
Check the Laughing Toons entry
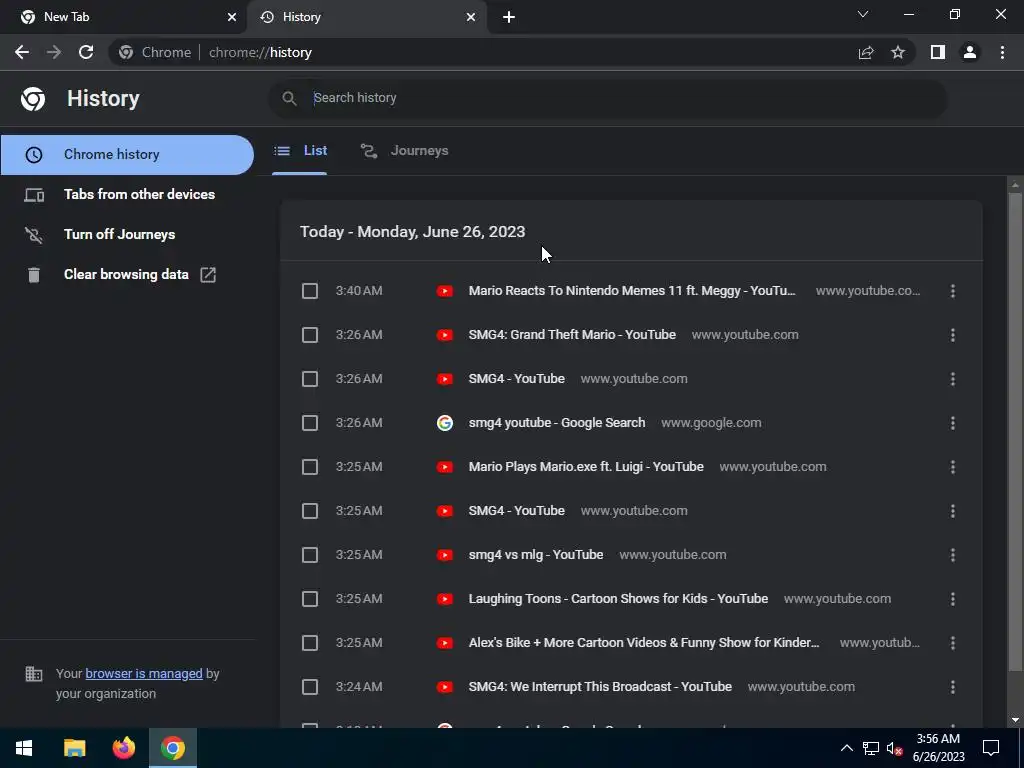pyautogui.click(x=310, y=599)
